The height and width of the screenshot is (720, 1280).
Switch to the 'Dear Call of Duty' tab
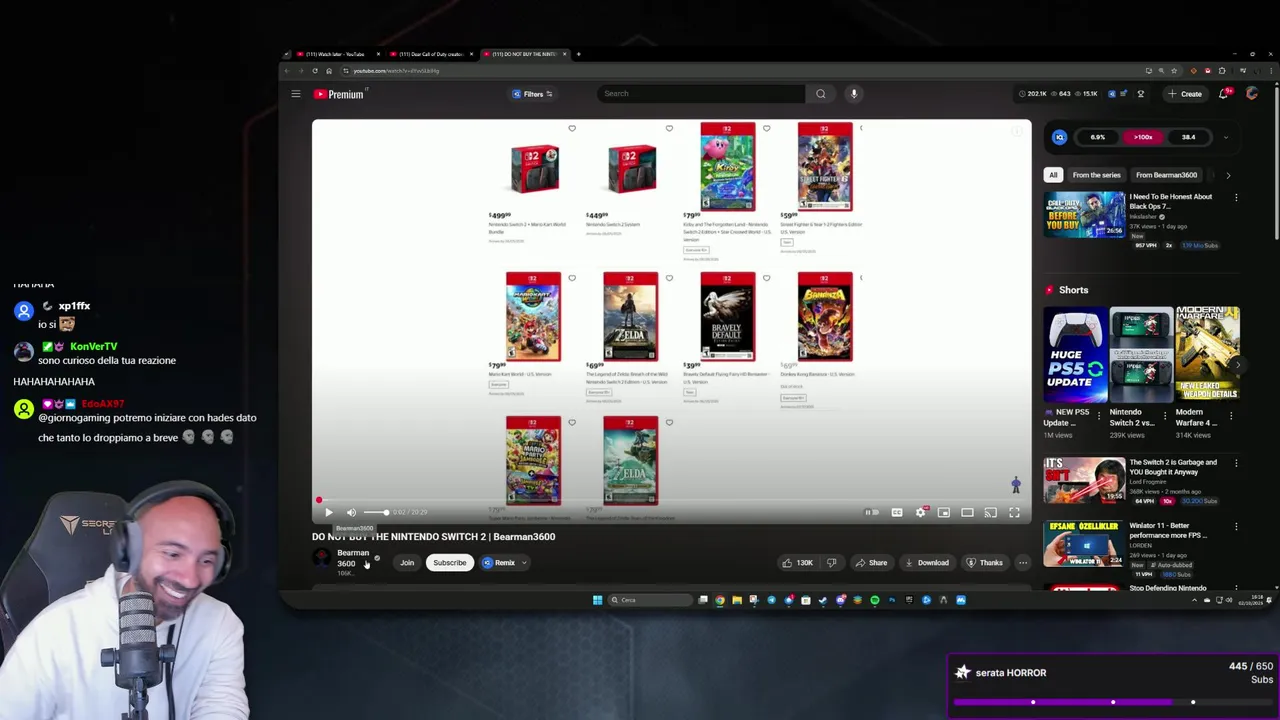pyautogui.click(x=432, y=54)
